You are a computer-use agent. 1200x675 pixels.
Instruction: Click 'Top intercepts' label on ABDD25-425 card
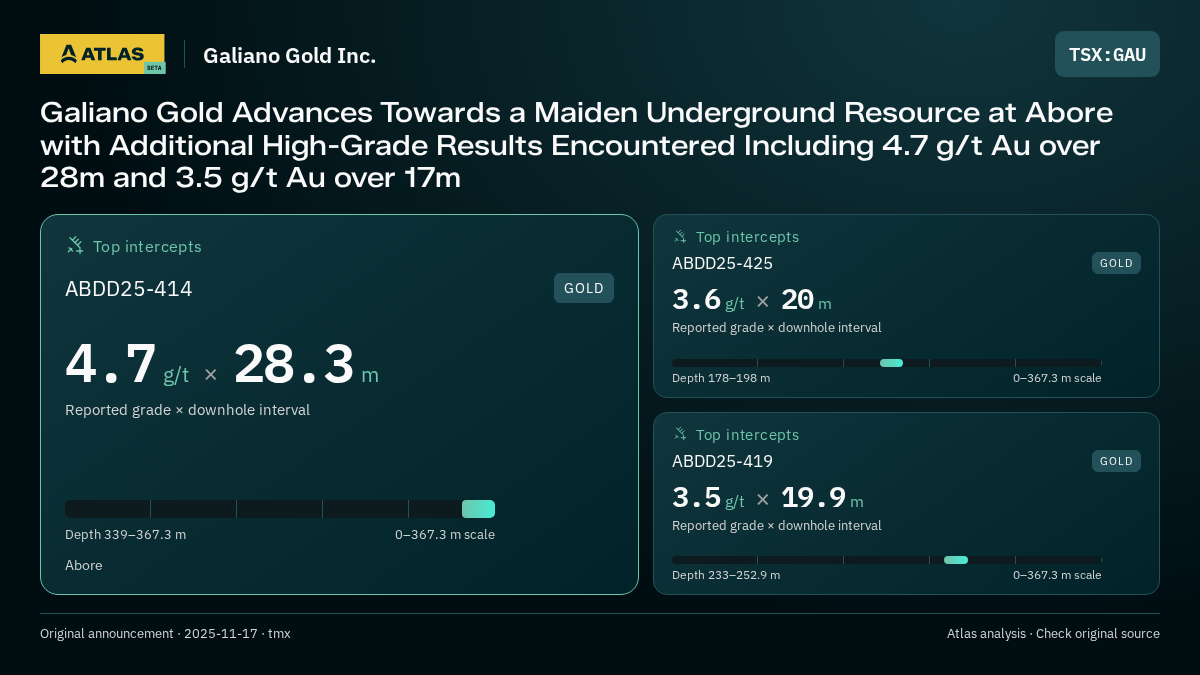click(747, 237)
